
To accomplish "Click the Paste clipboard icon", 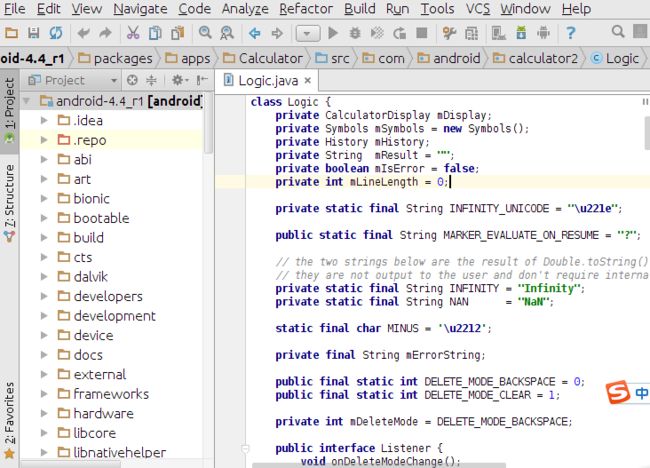I will [x=177, y=32].
